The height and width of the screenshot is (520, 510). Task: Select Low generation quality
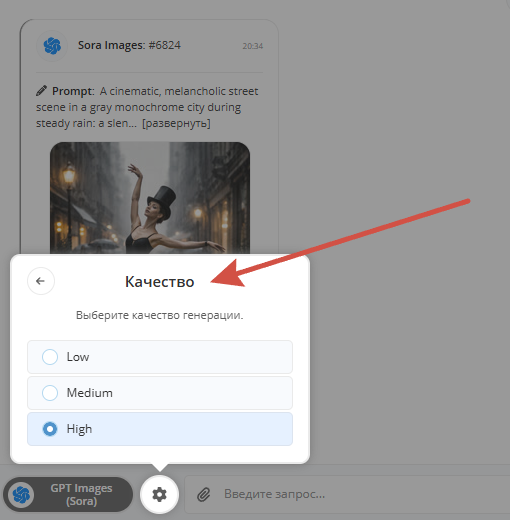160,357
